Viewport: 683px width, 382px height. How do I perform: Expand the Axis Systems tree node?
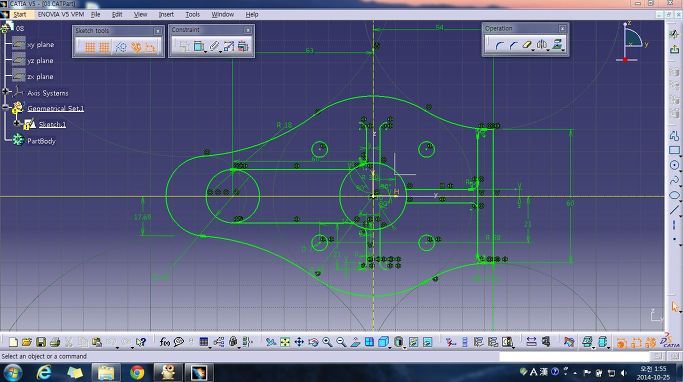pyautogui.click(x=6, y=91)
